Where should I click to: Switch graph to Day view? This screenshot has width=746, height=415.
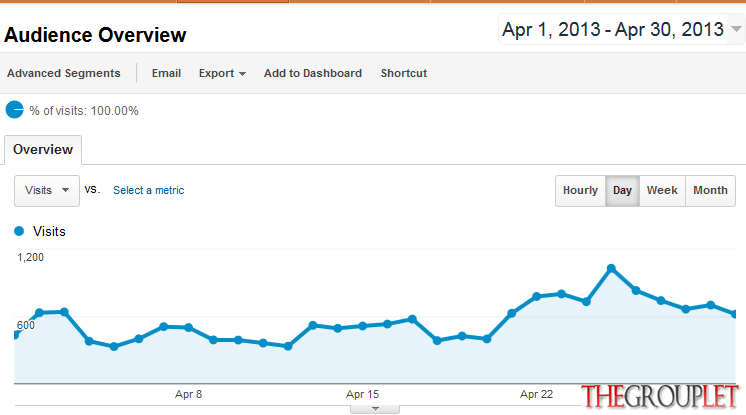(622, 190)
